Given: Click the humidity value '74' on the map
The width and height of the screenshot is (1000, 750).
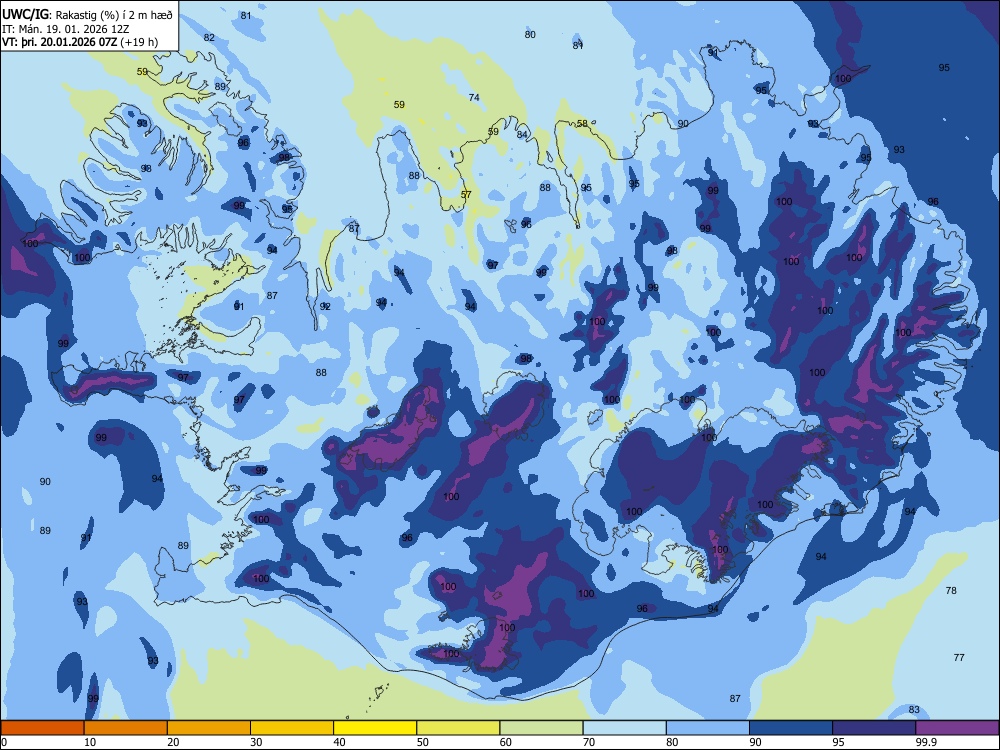Looking at the screenshot, I should click(474, 98).
